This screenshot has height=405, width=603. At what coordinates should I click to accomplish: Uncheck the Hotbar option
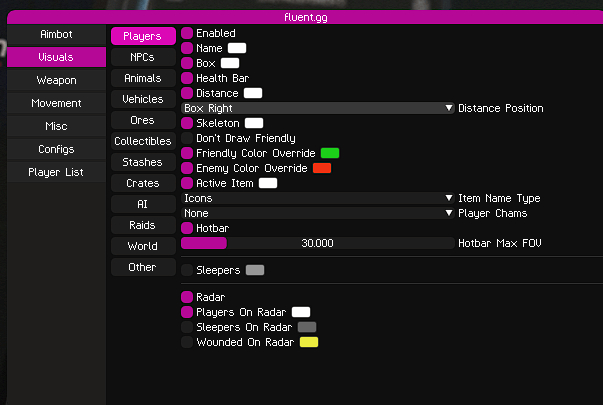pos(187,228)
